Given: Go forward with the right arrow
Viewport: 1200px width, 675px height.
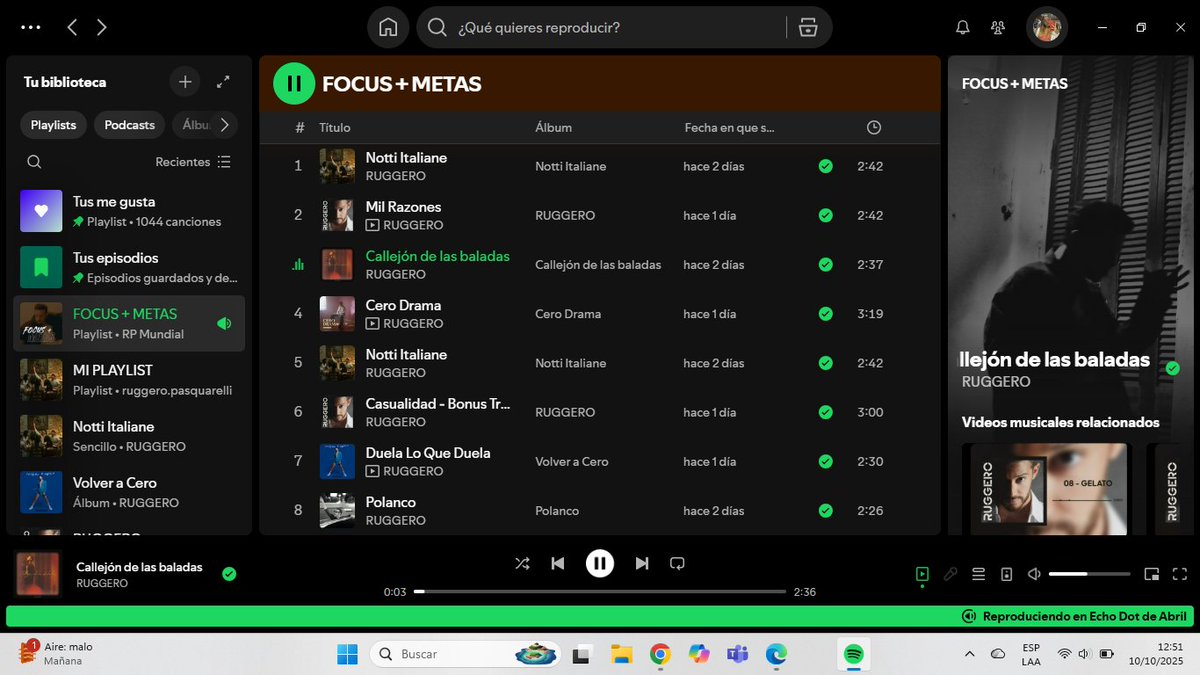Looking at the screenshot, I should (x=102, y=27).
